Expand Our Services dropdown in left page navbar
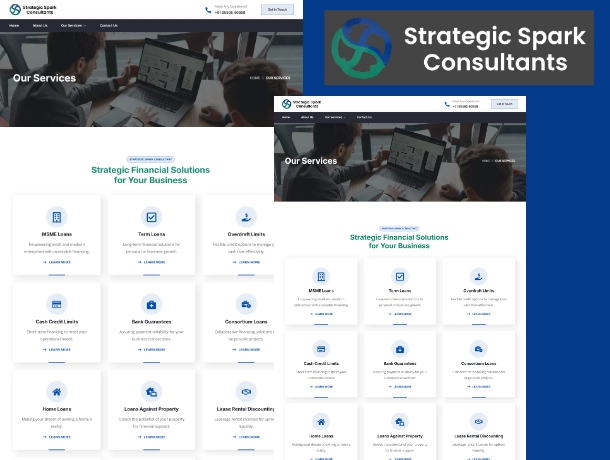 (73, 26)
